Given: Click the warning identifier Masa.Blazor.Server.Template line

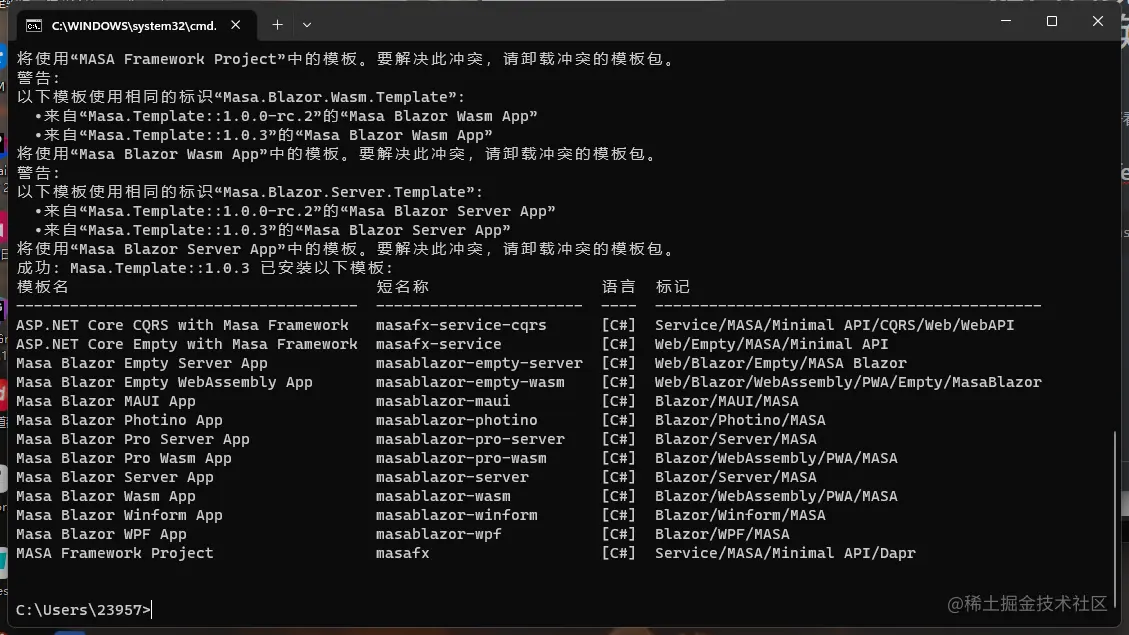Looking at the screenshot, I should pos(250,192).
